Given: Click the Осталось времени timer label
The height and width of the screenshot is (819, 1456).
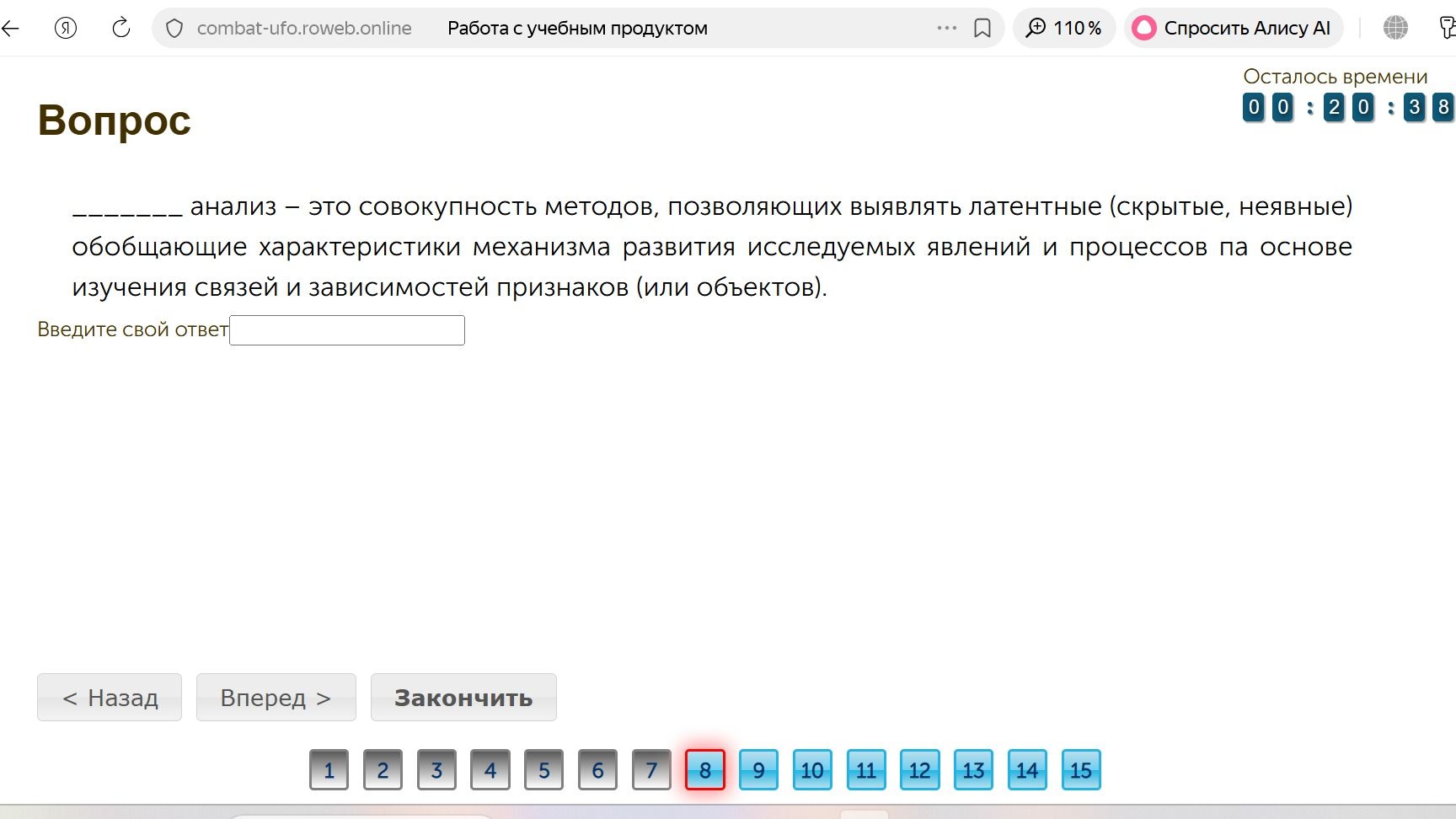Looking at the screenshot, I should (1336, 77).
